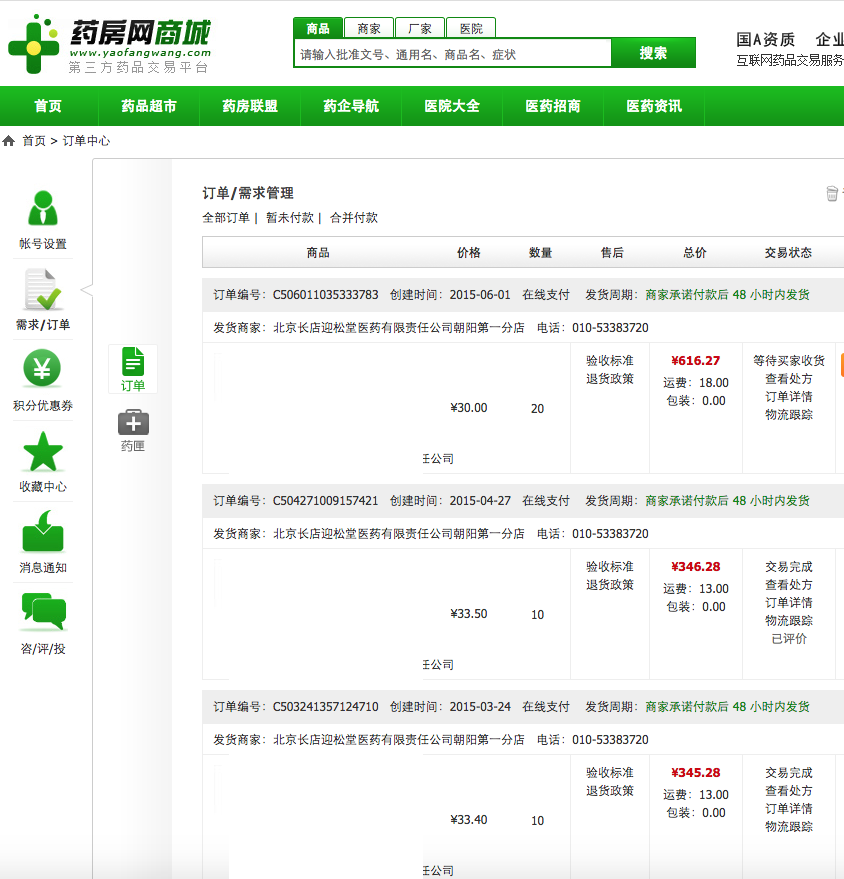Click order number C506011035333783
844x879 pixels.
[x=325, y=294]
